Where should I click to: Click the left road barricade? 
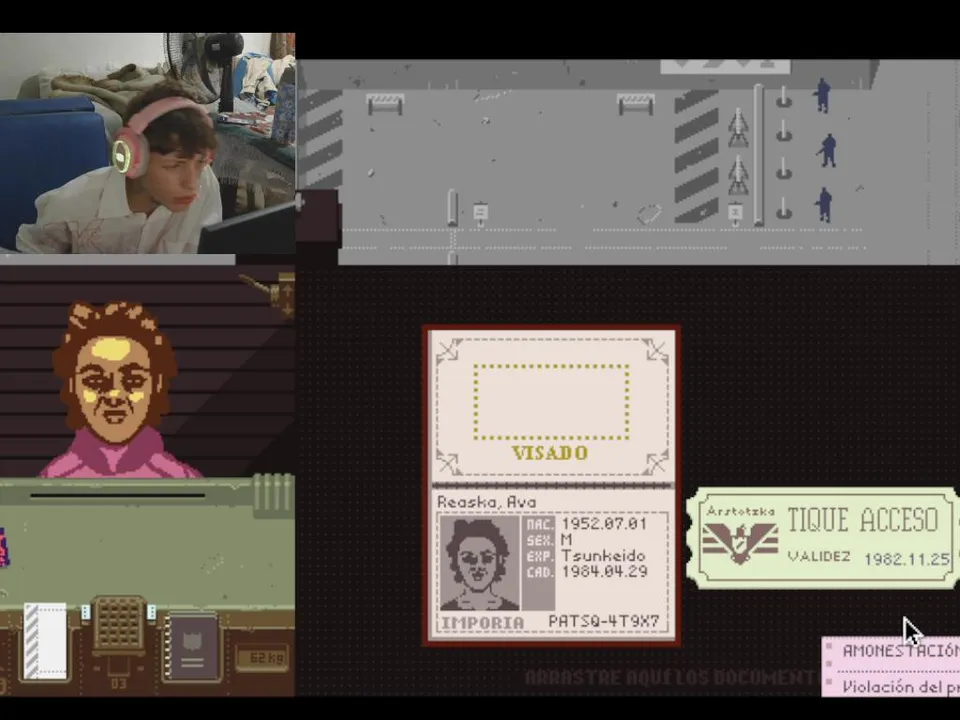385,103
